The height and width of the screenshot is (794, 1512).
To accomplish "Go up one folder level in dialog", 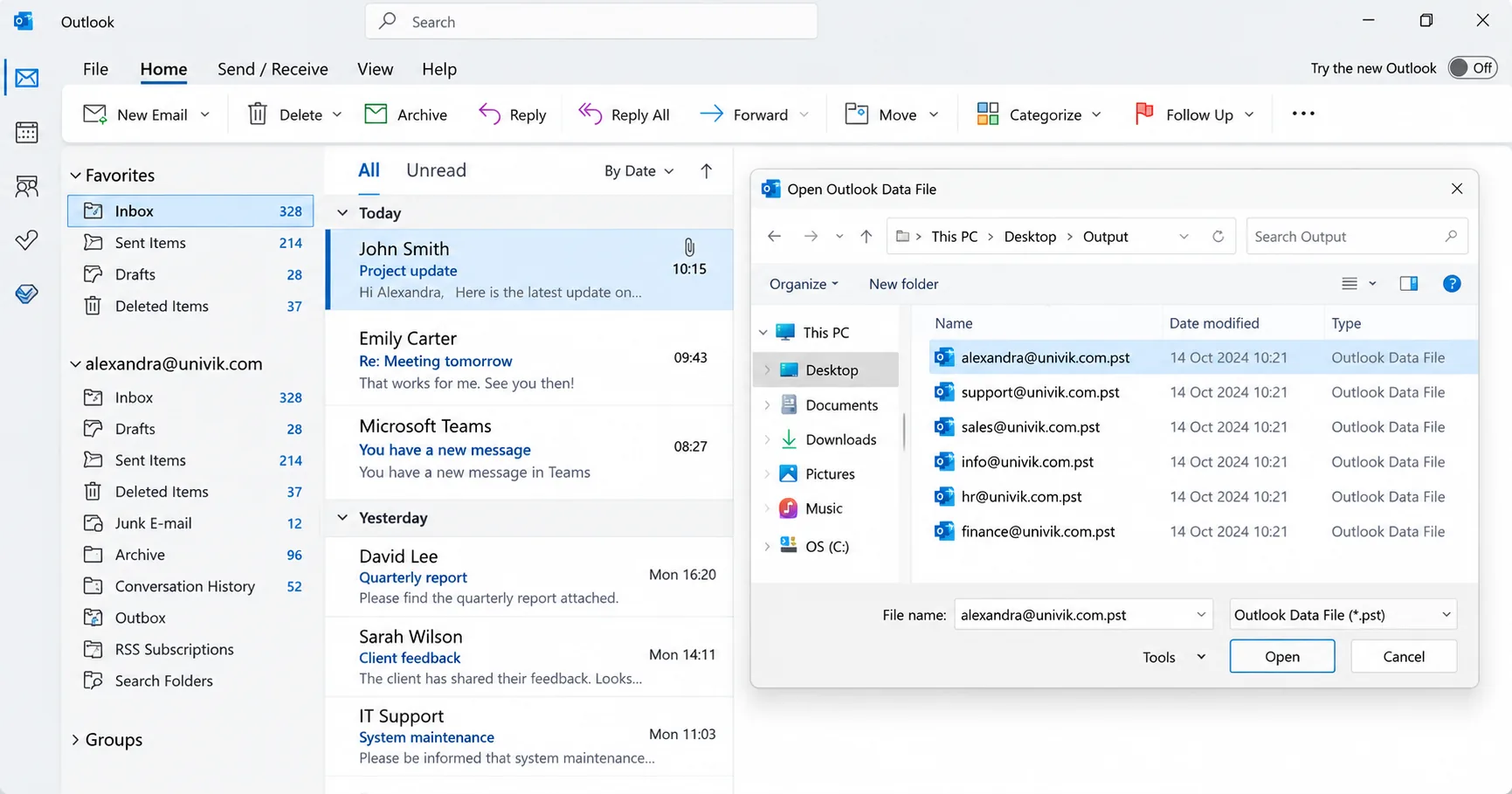I will pyautogui.click(x=866, y=237).
